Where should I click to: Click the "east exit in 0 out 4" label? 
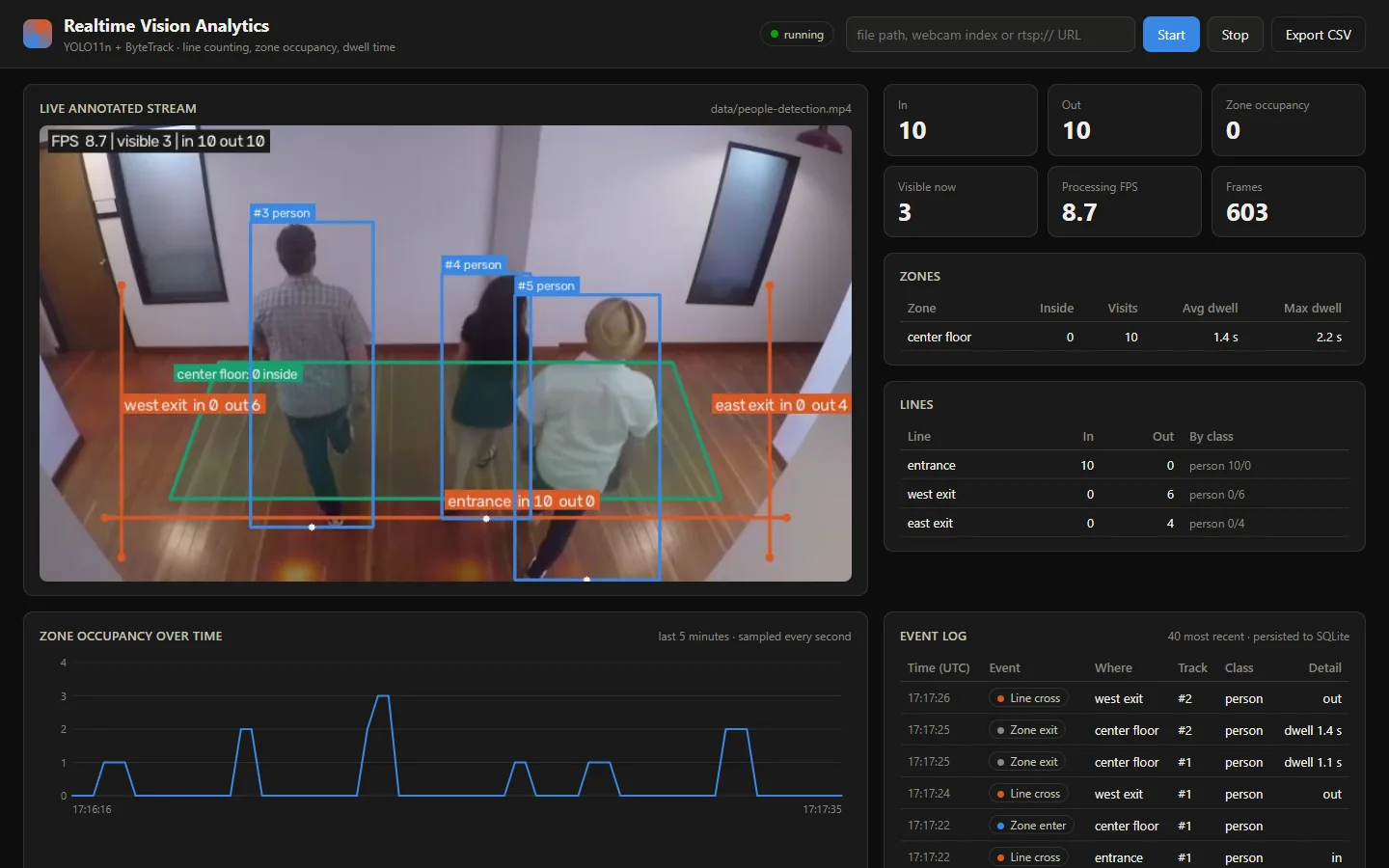point(781,405)
